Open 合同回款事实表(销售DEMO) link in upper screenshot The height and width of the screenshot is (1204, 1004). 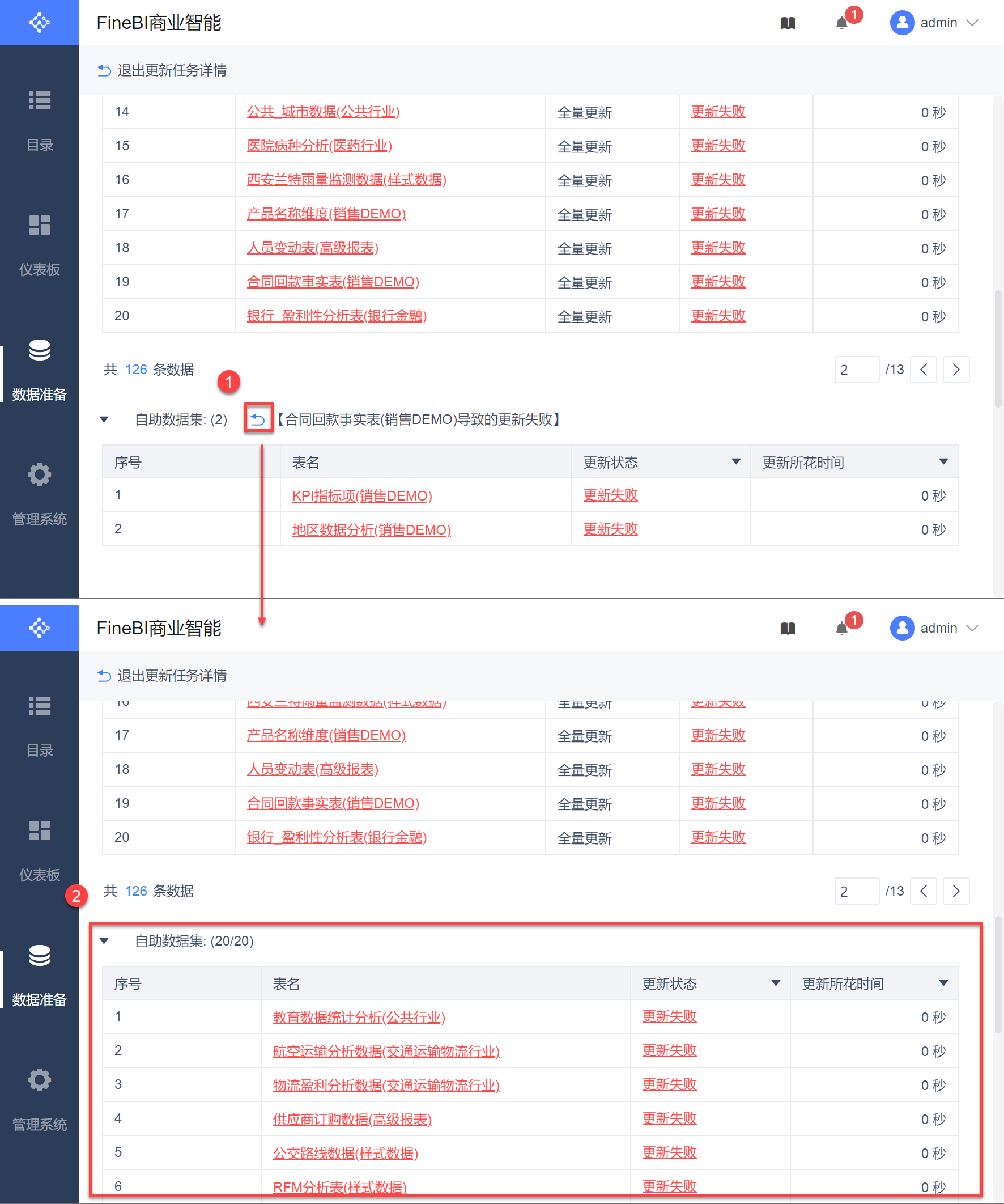coord(333,282)
